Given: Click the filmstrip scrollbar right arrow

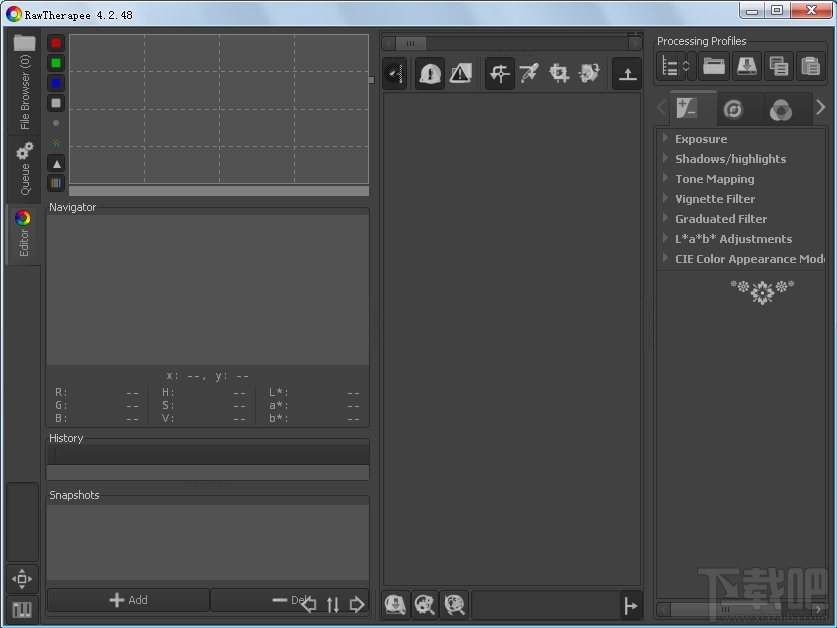Looking at the screenshot, I should click(x=635, y=43).
